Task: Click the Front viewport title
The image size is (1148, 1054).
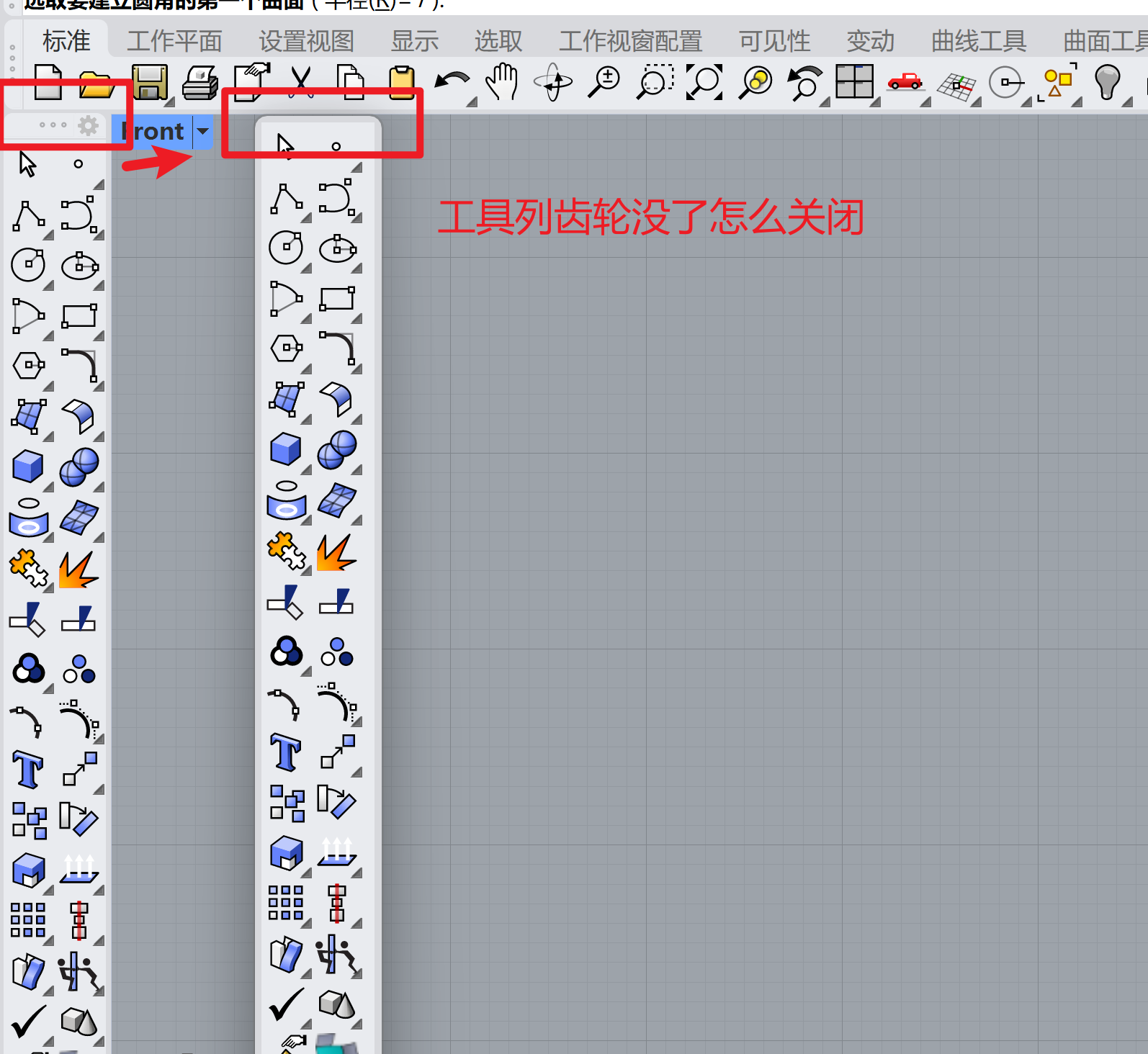Action: pyautogui.click(x=152, y=131)
